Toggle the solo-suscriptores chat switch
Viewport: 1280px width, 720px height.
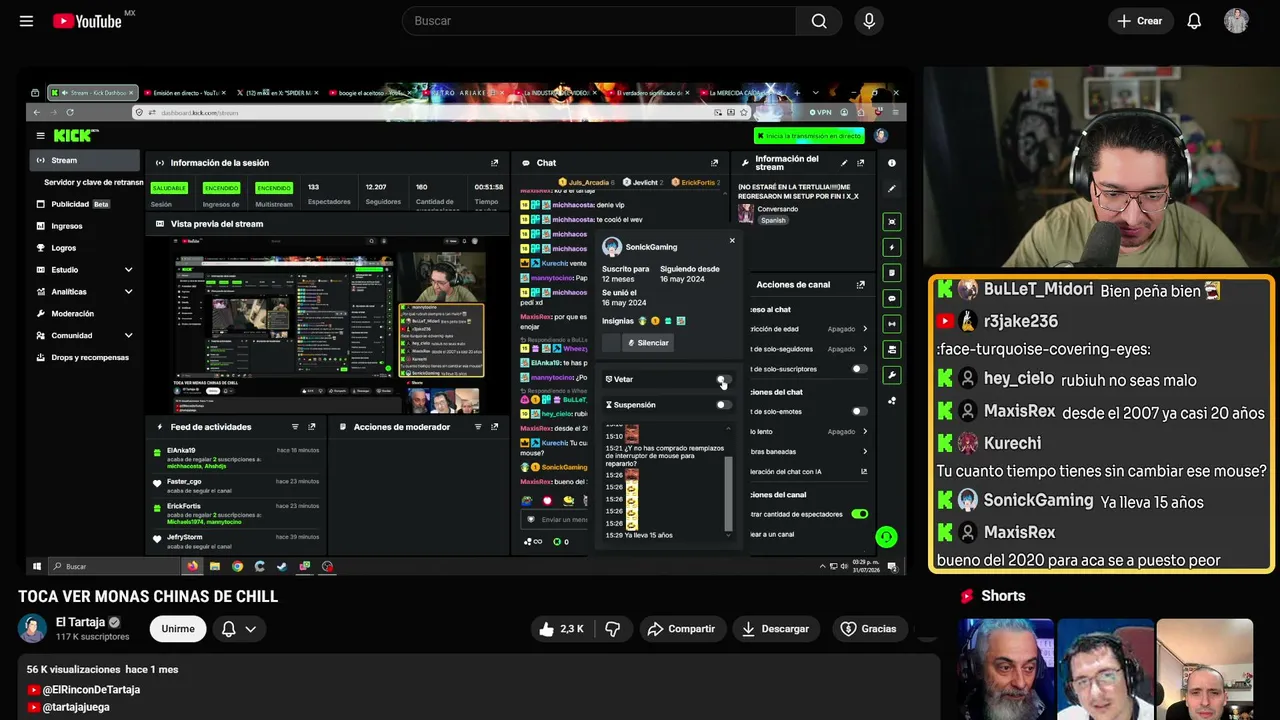coord(859,369)
